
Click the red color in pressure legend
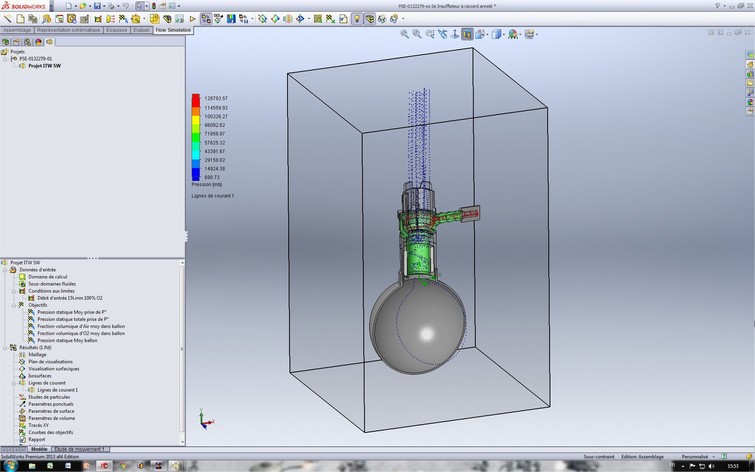pyautogui.click(x=196, y=99)
